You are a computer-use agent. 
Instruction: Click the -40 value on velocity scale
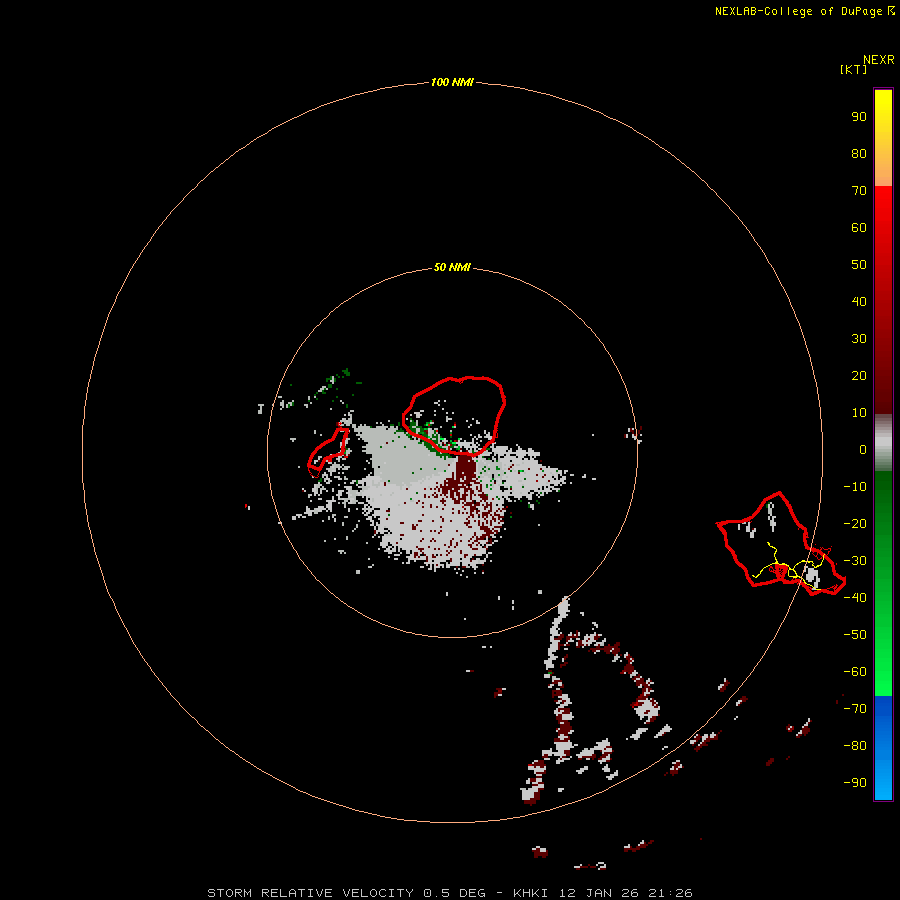(x=855, y=598)
